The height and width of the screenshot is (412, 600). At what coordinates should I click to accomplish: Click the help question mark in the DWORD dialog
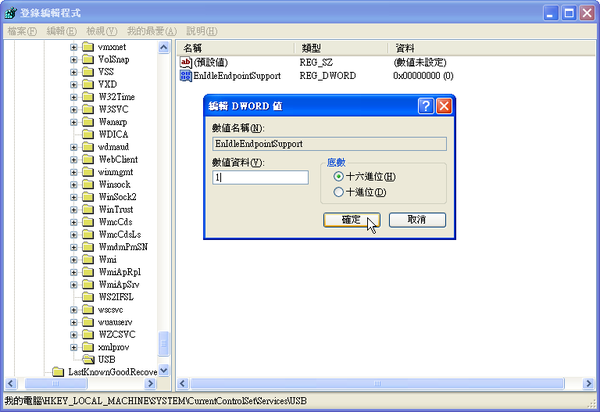coord(426,106)
